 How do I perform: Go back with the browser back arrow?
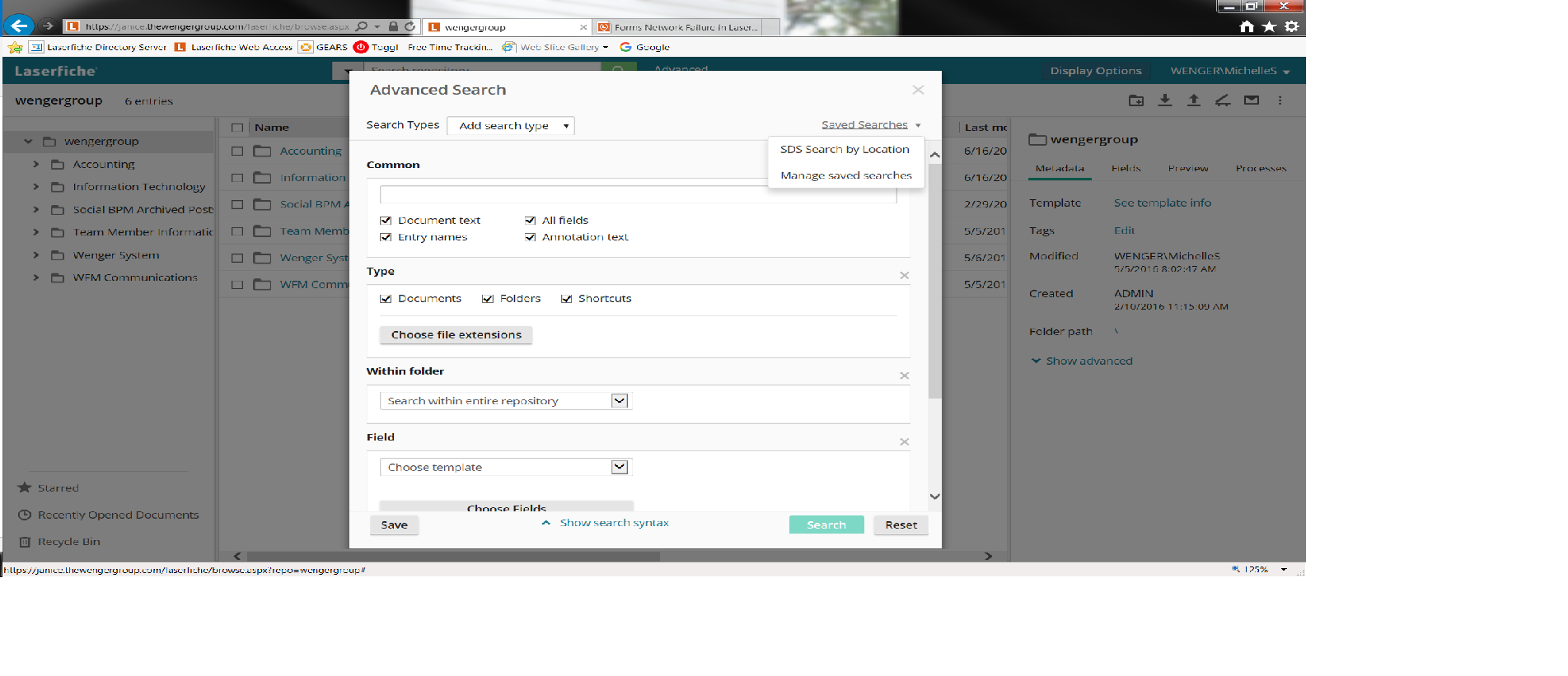(20, 26)
